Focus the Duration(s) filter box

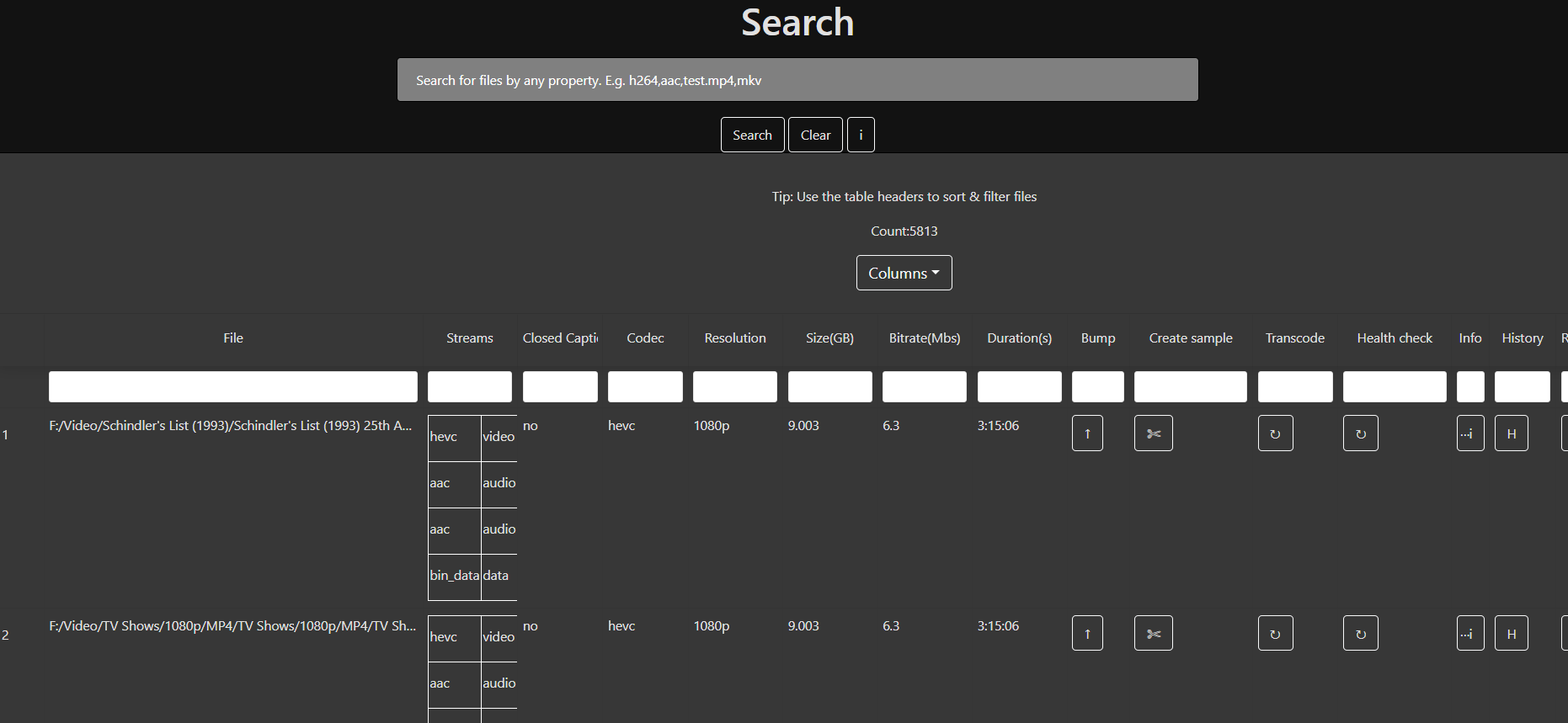1020,386
